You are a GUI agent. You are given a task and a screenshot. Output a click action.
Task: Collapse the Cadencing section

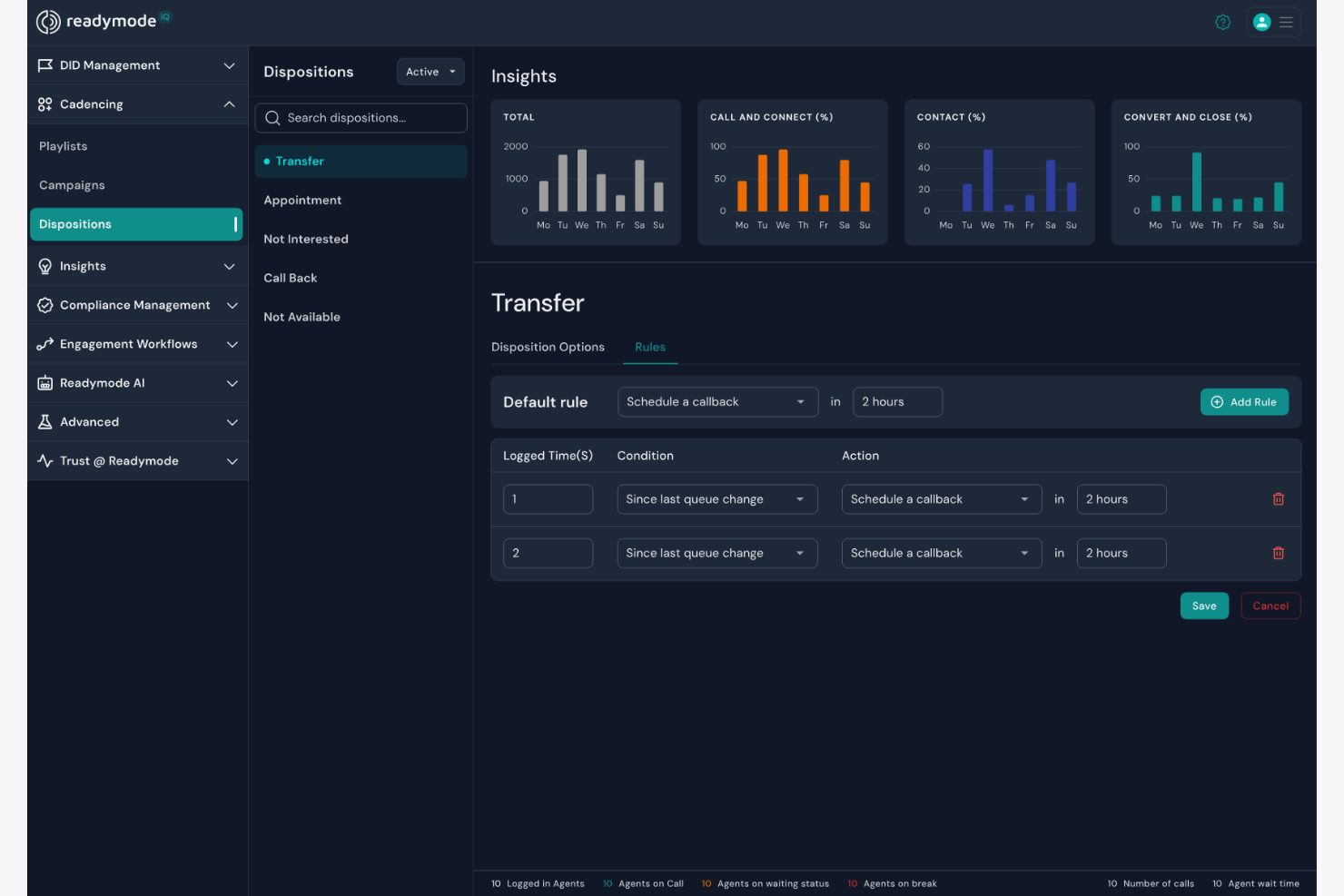(230, 104)
